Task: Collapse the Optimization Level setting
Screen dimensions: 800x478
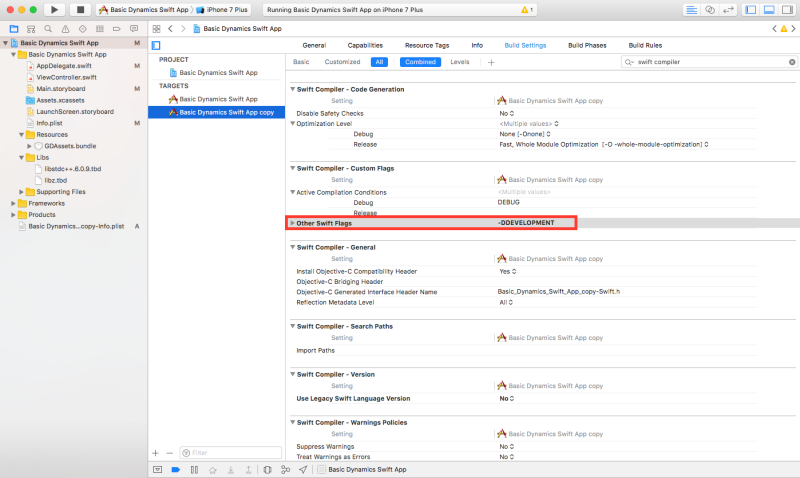Action: click(x=293, y=123)
